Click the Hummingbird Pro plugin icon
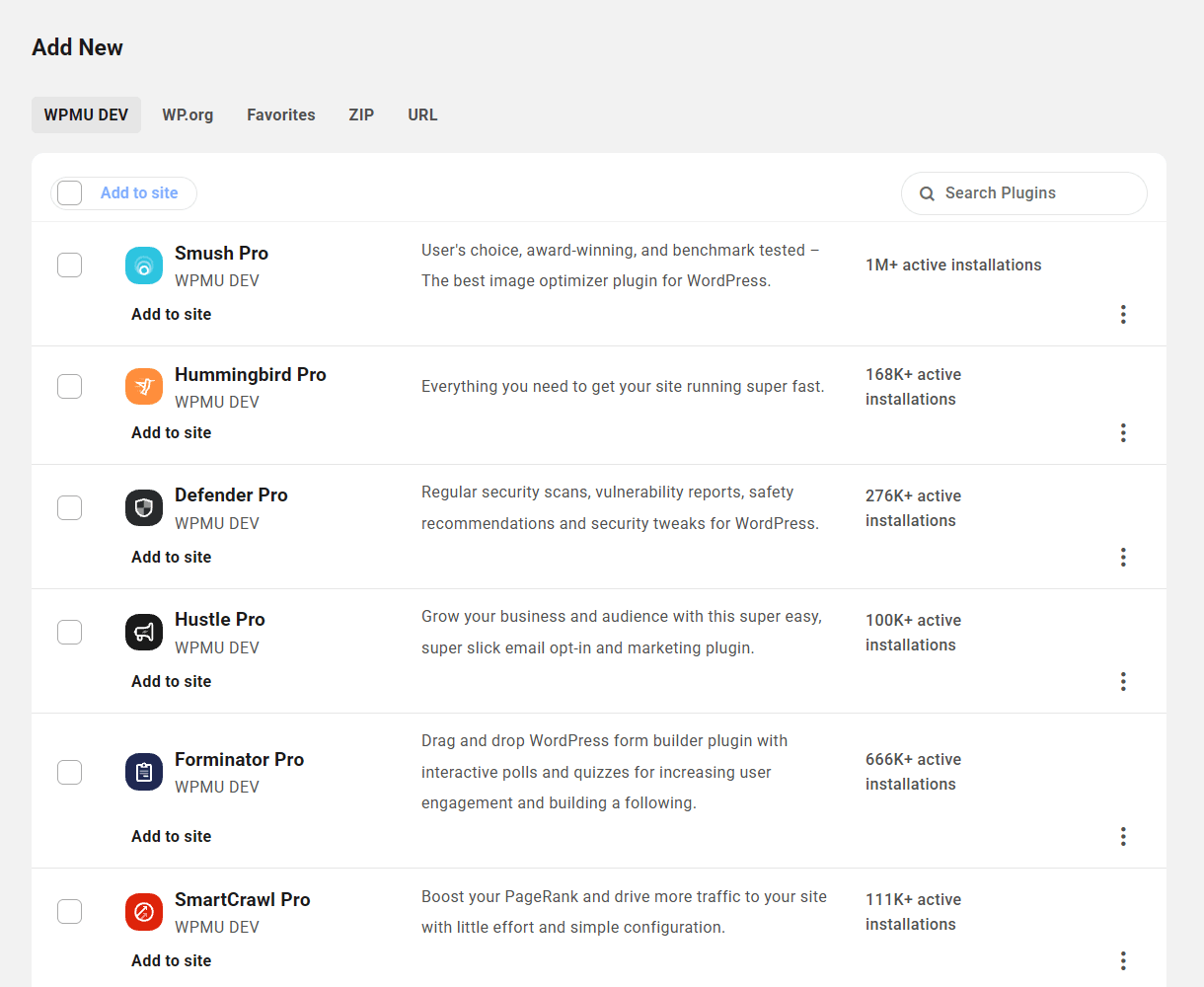The width and height of the screenshot is (1204, 987). [x=144, y=386]
